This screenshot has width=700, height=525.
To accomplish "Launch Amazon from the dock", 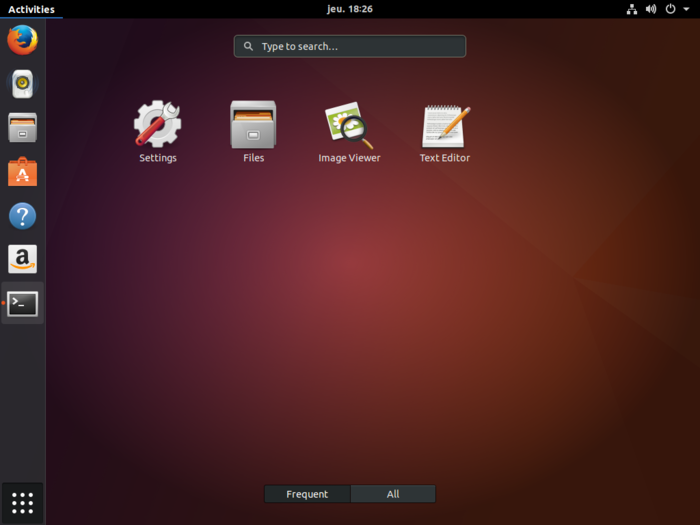I will (x=22, y=259).
